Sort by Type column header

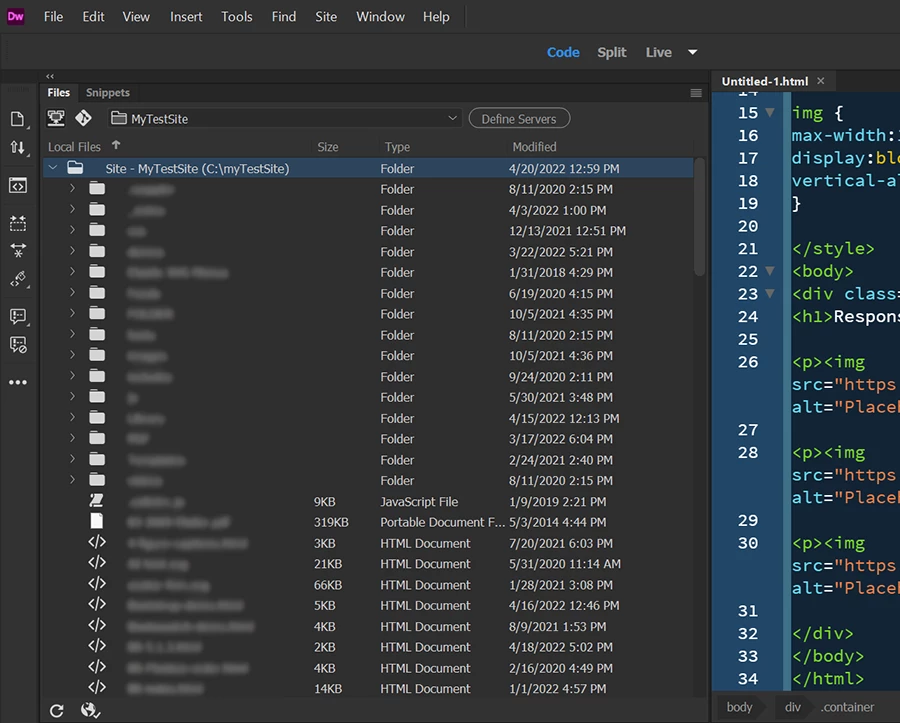(397, 147)
